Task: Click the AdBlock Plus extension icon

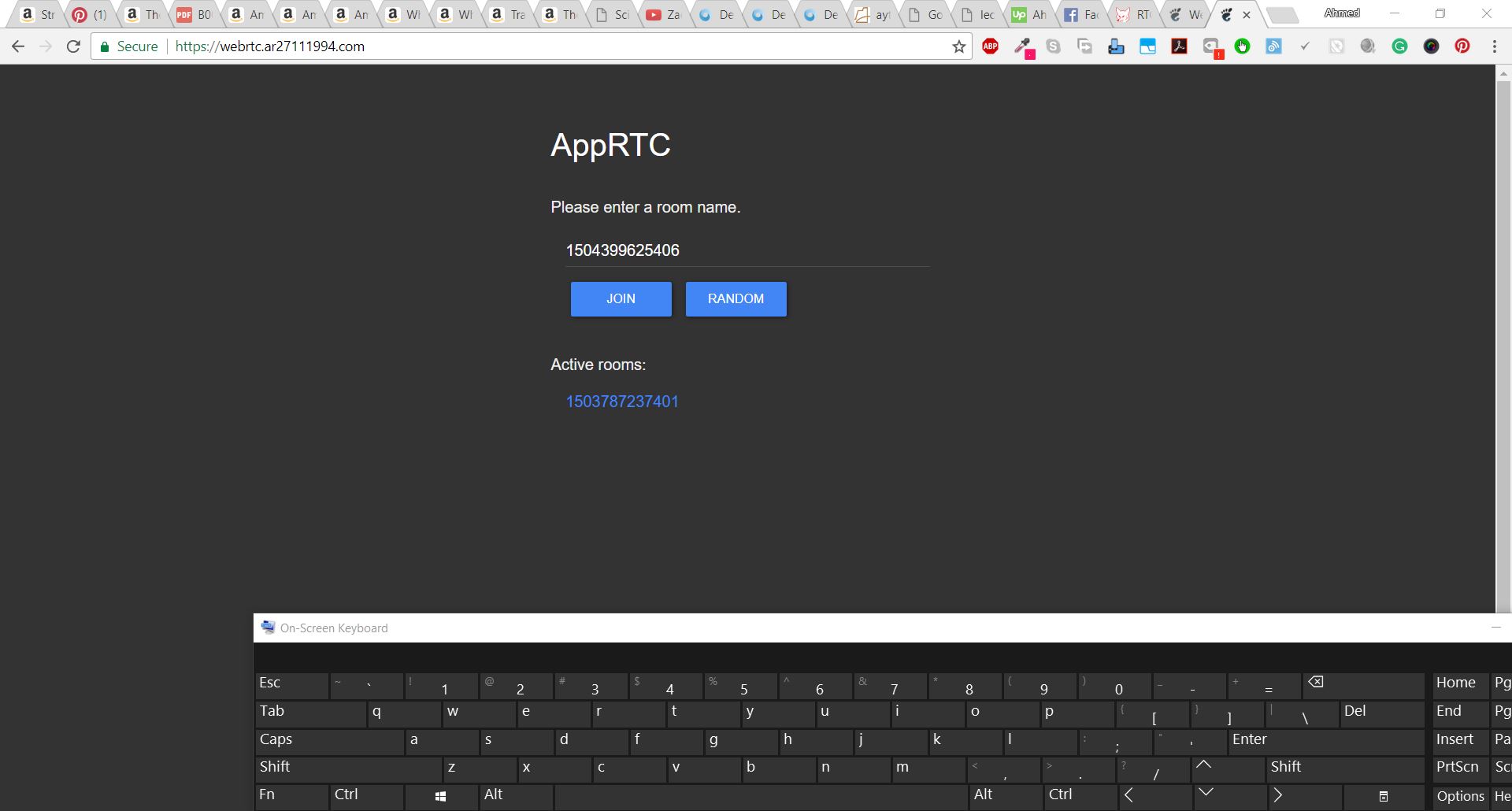Action: pos(991,46)
